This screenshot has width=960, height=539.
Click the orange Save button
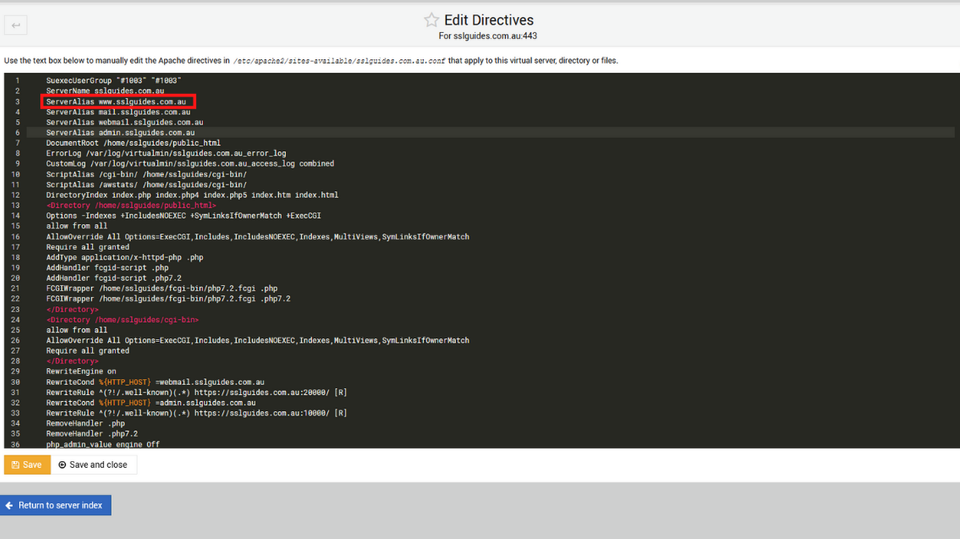pos(27,465)
